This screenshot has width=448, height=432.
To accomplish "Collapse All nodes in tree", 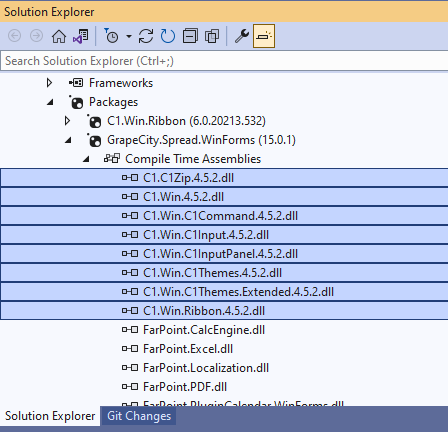I will point(190,36).
